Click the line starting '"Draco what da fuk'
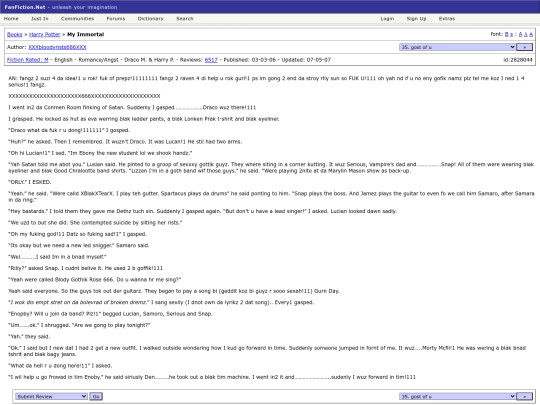The width and height of the screenshot is (540, 405). [69, 130]
